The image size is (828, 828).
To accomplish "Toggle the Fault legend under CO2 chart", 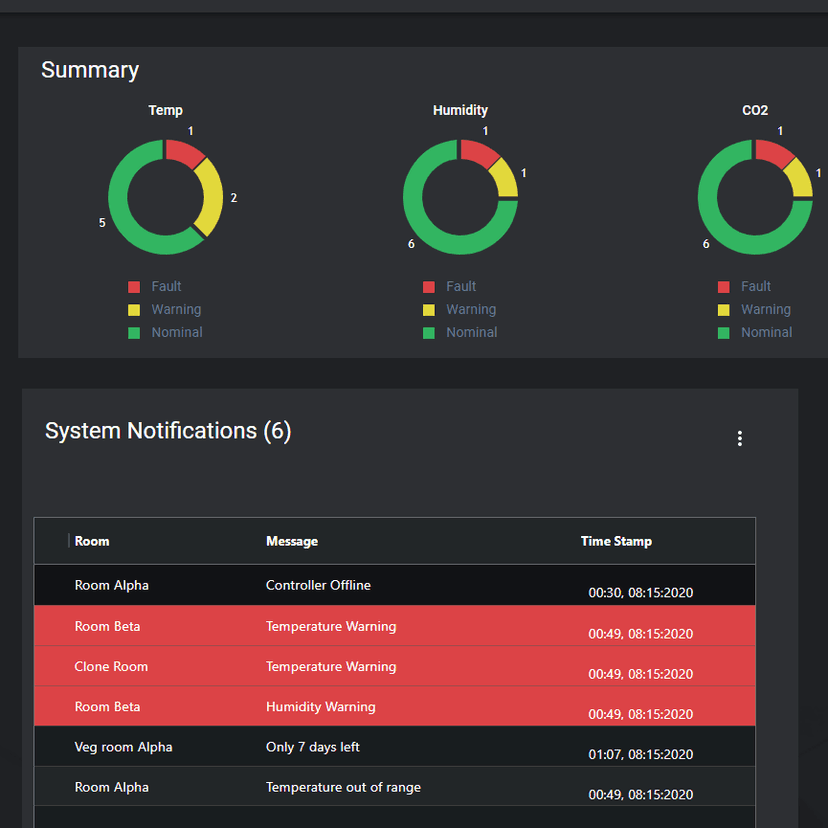I will click(x=745, y=287).
